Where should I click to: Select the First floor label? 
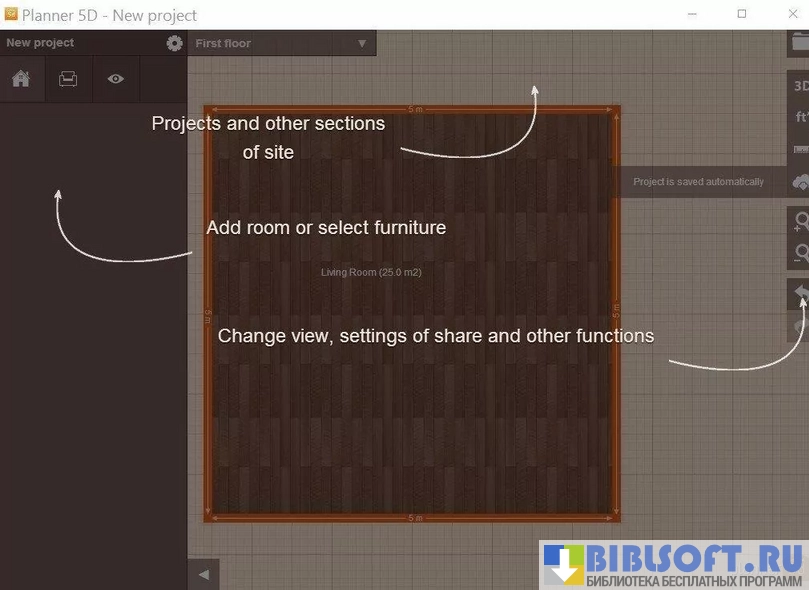click(223, 44)
